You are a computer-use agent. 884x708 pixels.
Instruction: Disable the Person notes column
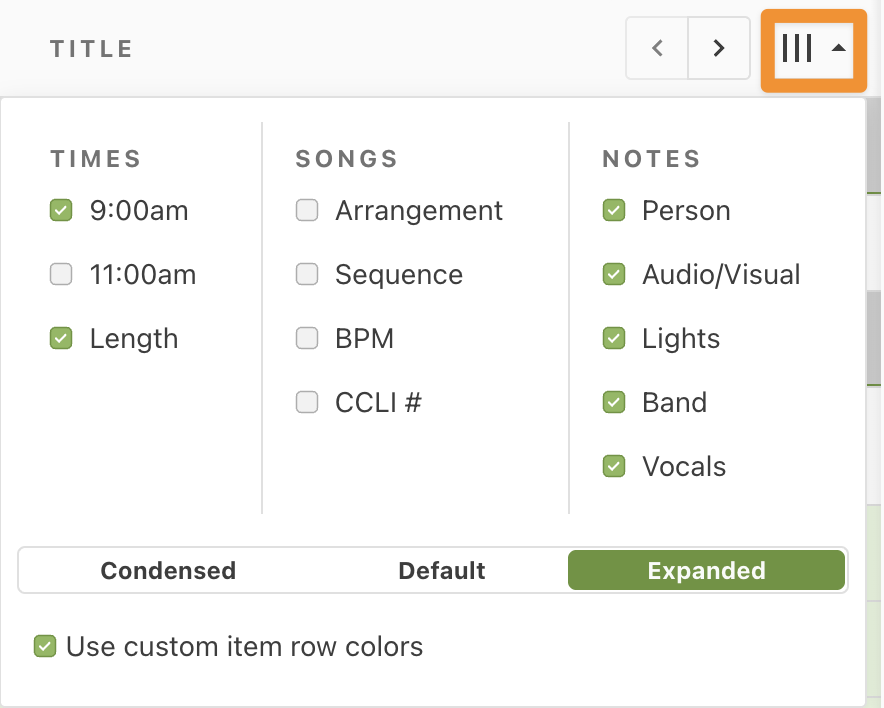(614, 210)
